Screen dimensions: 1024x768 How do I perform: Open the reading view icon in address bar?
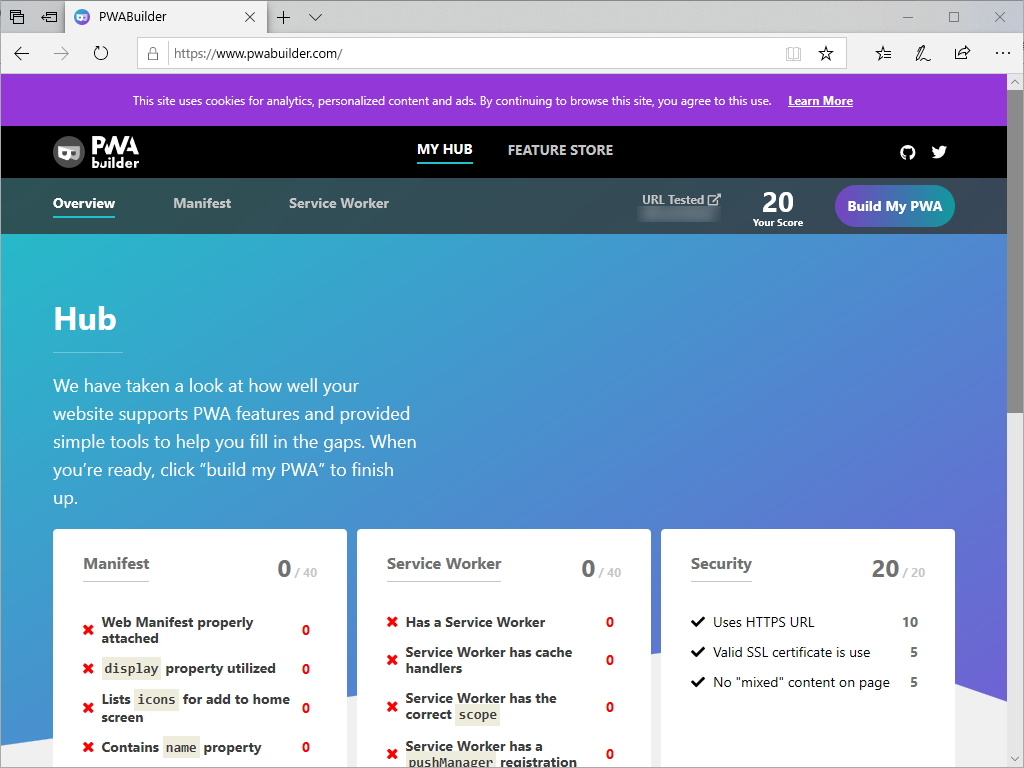point(793,55)
